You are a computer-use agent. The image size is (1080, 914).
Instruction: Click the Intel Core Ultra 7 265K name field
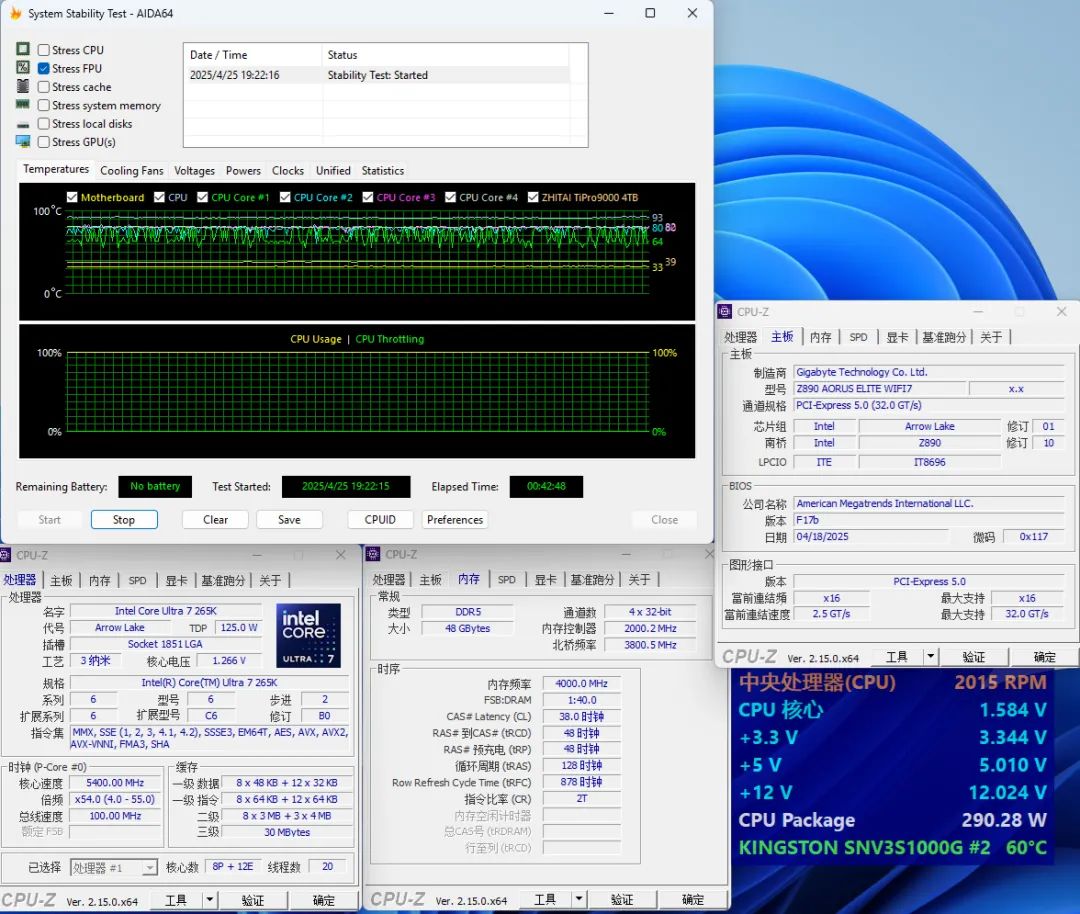[x=165, y=611]
